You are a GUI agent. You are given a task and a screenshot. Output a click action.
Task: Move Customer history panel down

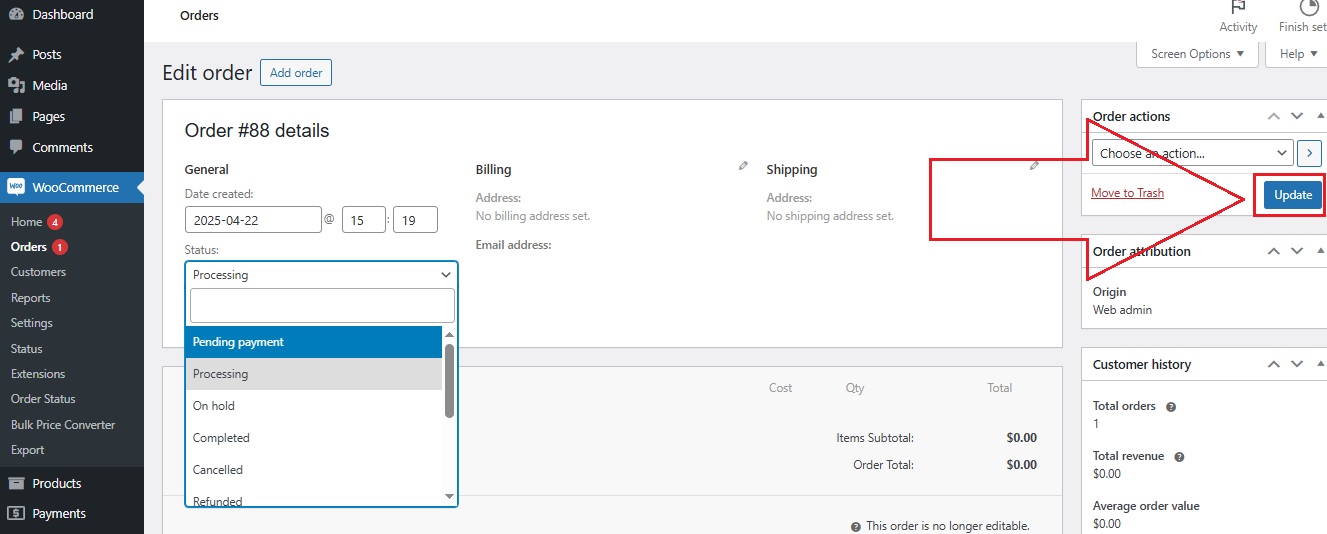(1297, 364)
